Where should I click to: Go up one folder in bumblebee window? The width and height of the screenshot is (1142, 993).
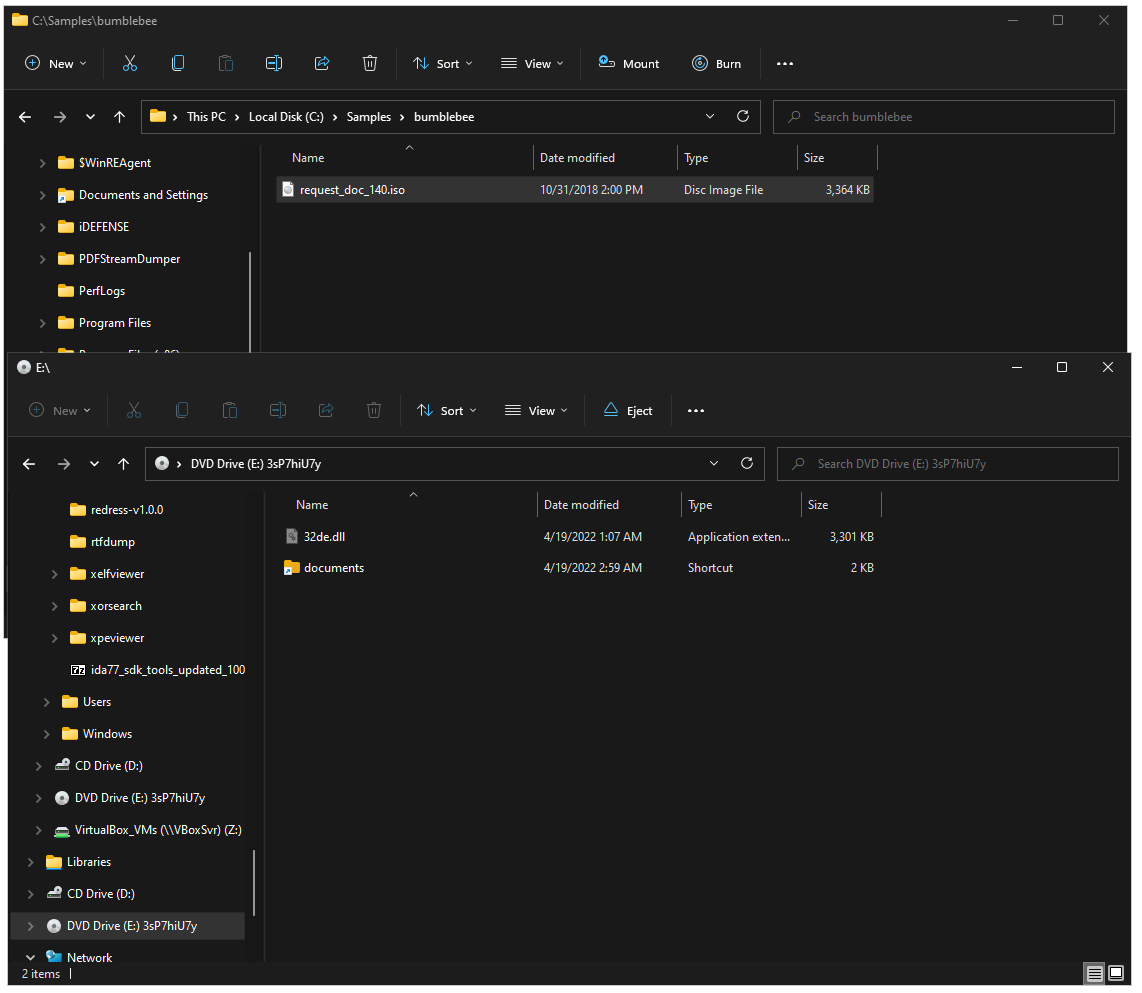pos(119,117)
